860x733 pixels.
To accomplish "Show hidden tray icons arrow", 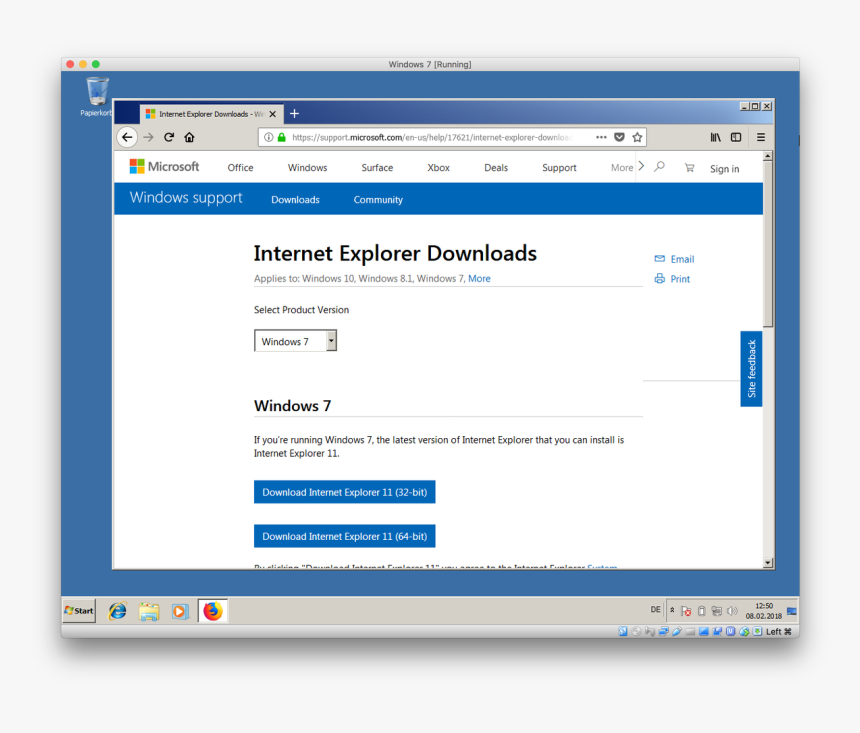I will [x=672, y=610].
